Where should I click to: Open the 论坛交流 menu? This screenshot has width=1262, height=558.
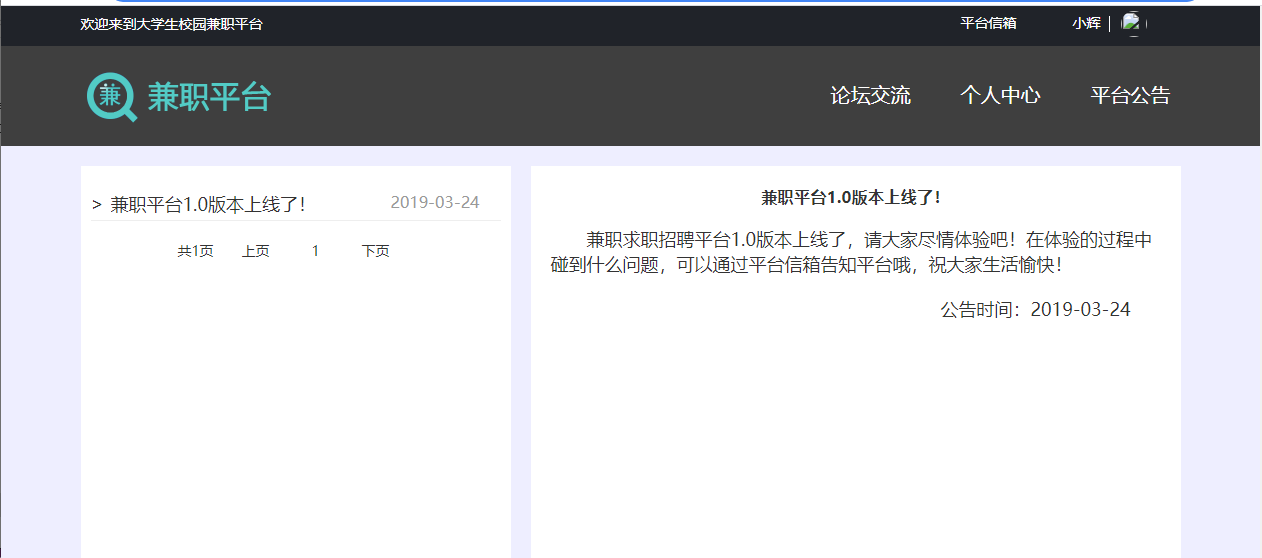870,96
